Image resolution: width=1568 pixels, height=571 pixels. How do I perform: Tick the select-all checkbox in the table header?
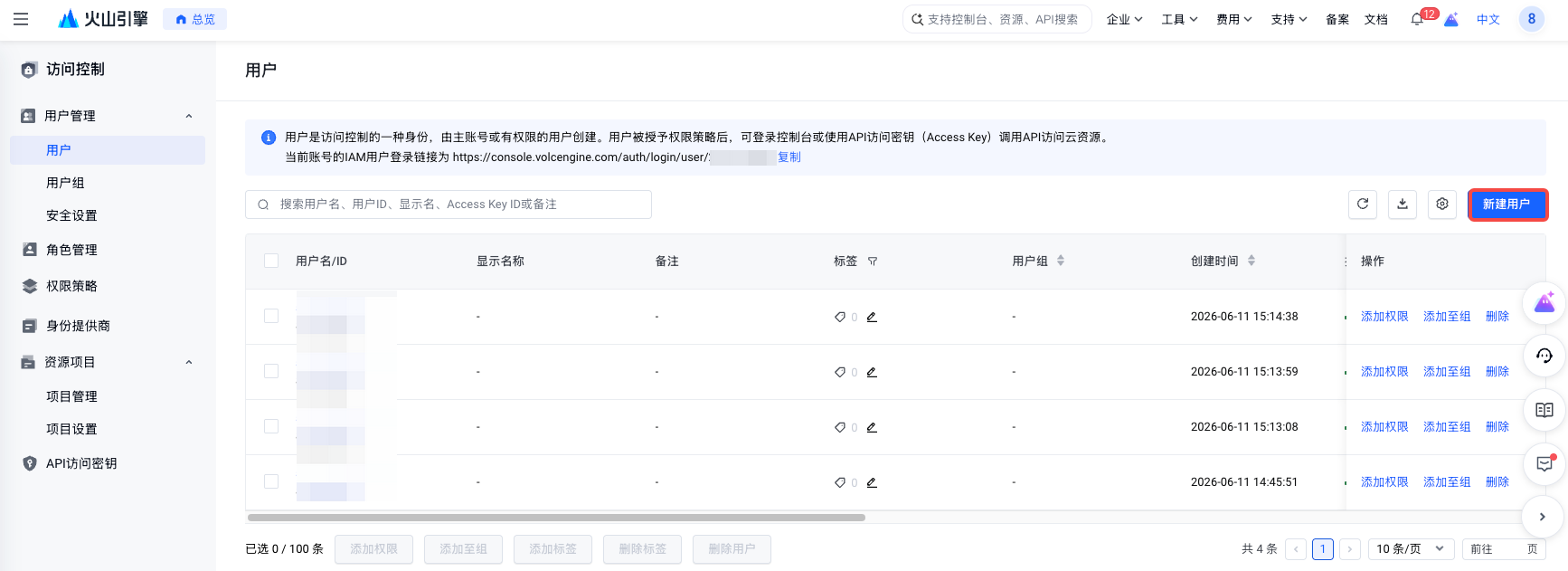[x=271, y=261]
